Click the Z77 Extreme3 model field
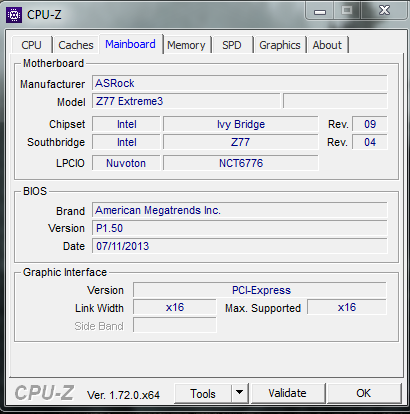410x414 pixels. 186,101
